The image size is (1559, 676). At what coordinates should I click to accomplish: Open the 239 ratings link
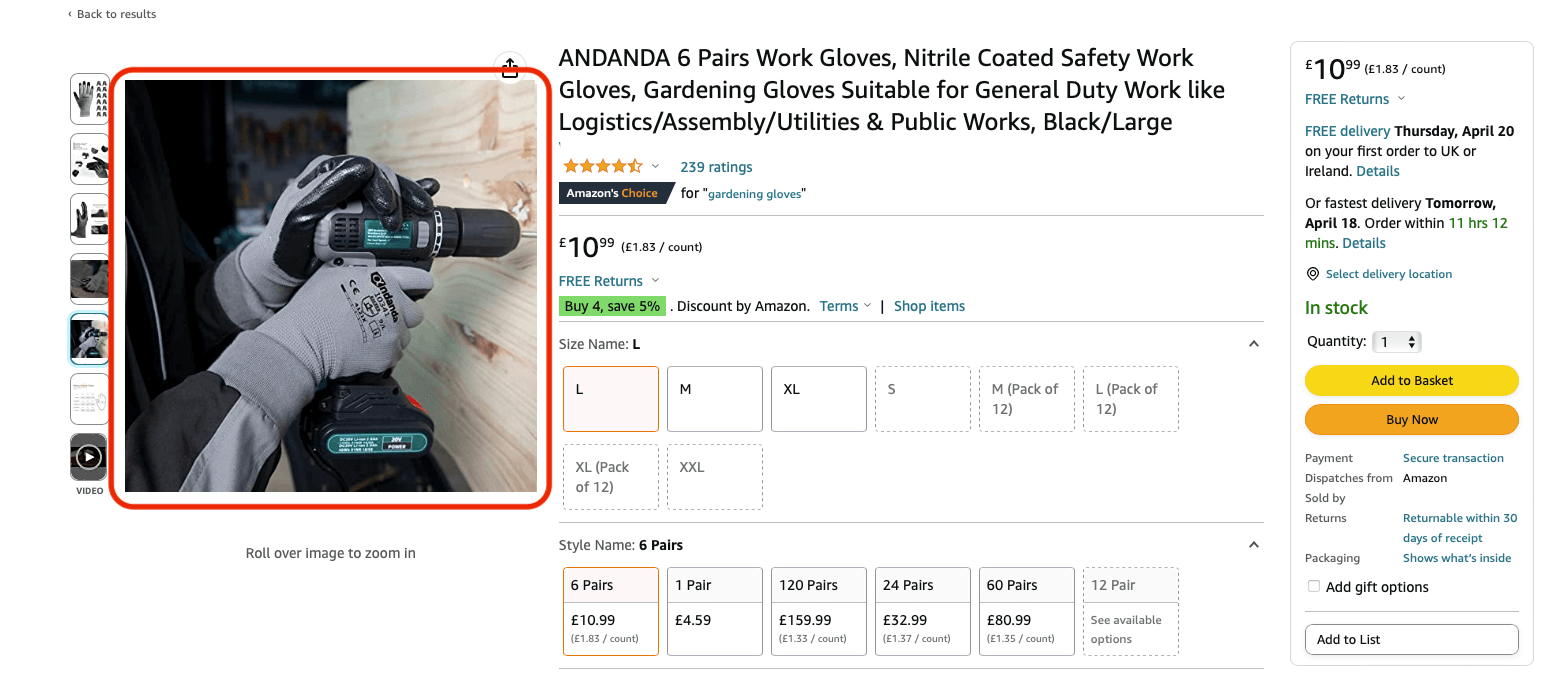[716, 167]
